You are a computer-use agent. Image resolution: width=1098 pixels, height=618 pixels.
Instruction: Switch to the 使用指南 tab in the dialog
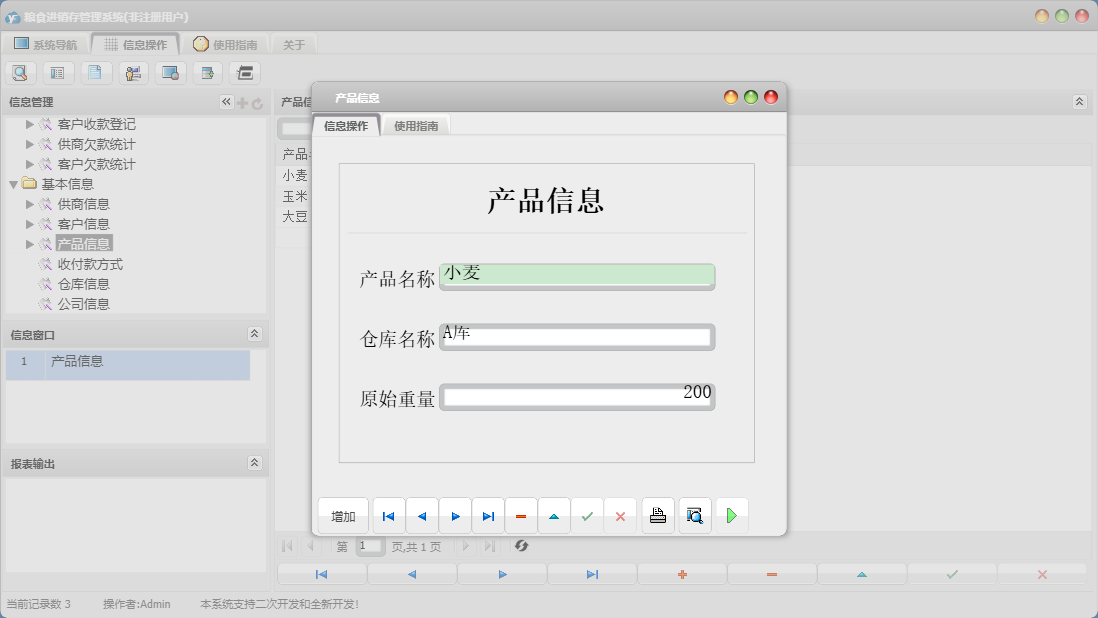416,127
